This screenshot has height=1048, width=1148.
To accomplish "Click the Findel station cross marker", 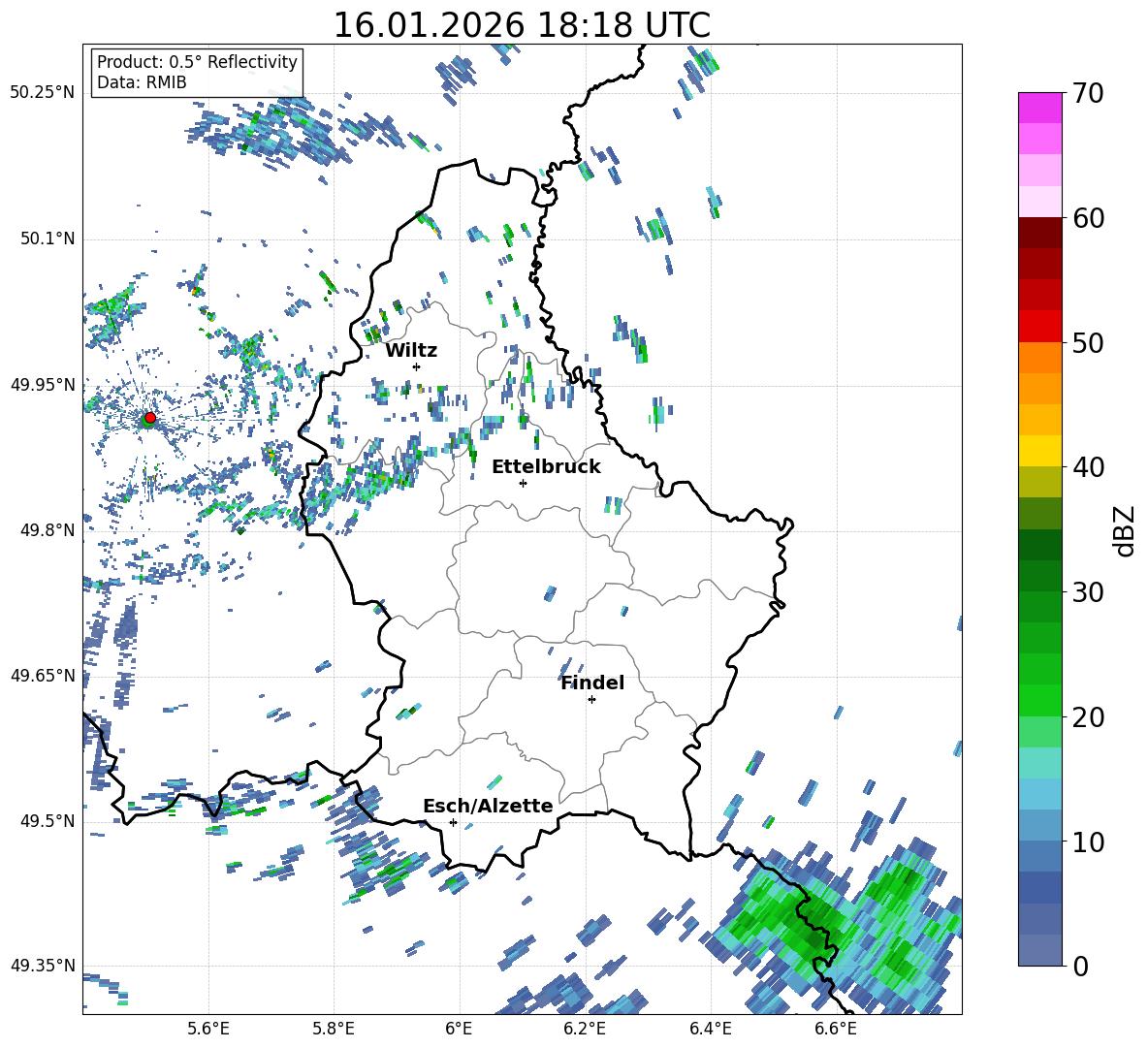I will tap(591, 700).
